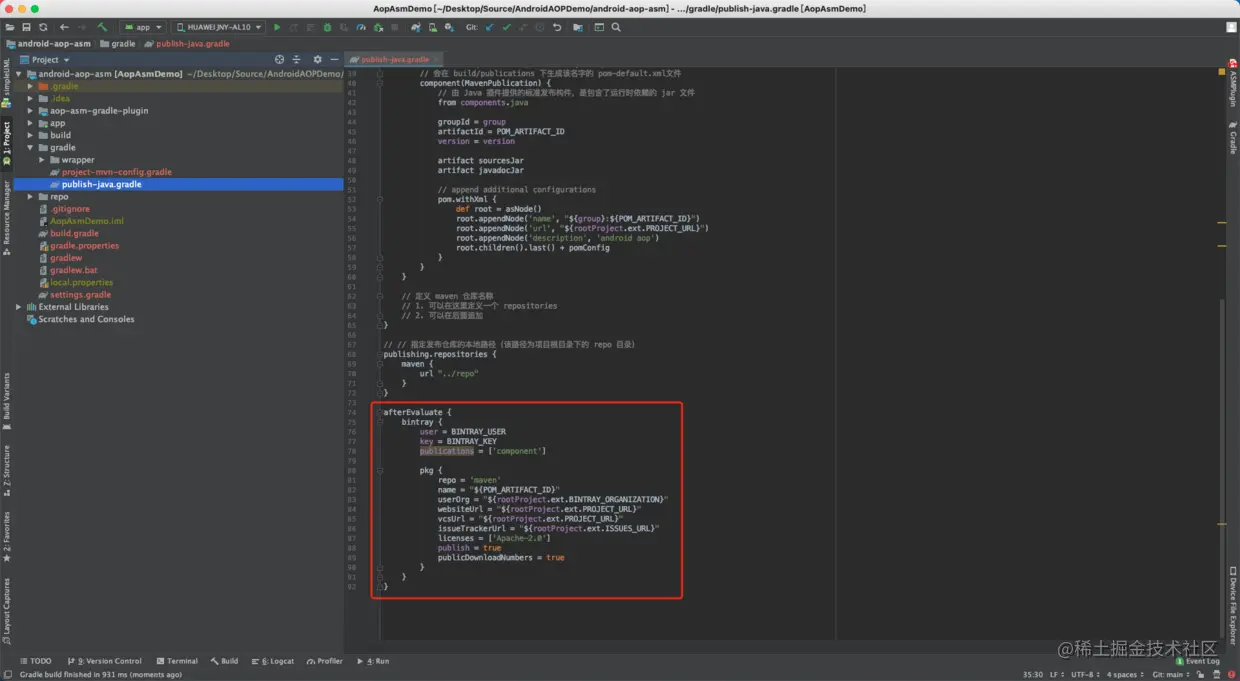Toggle the Favorites side panel
1240x681 pixels.
tap(6, 536)
